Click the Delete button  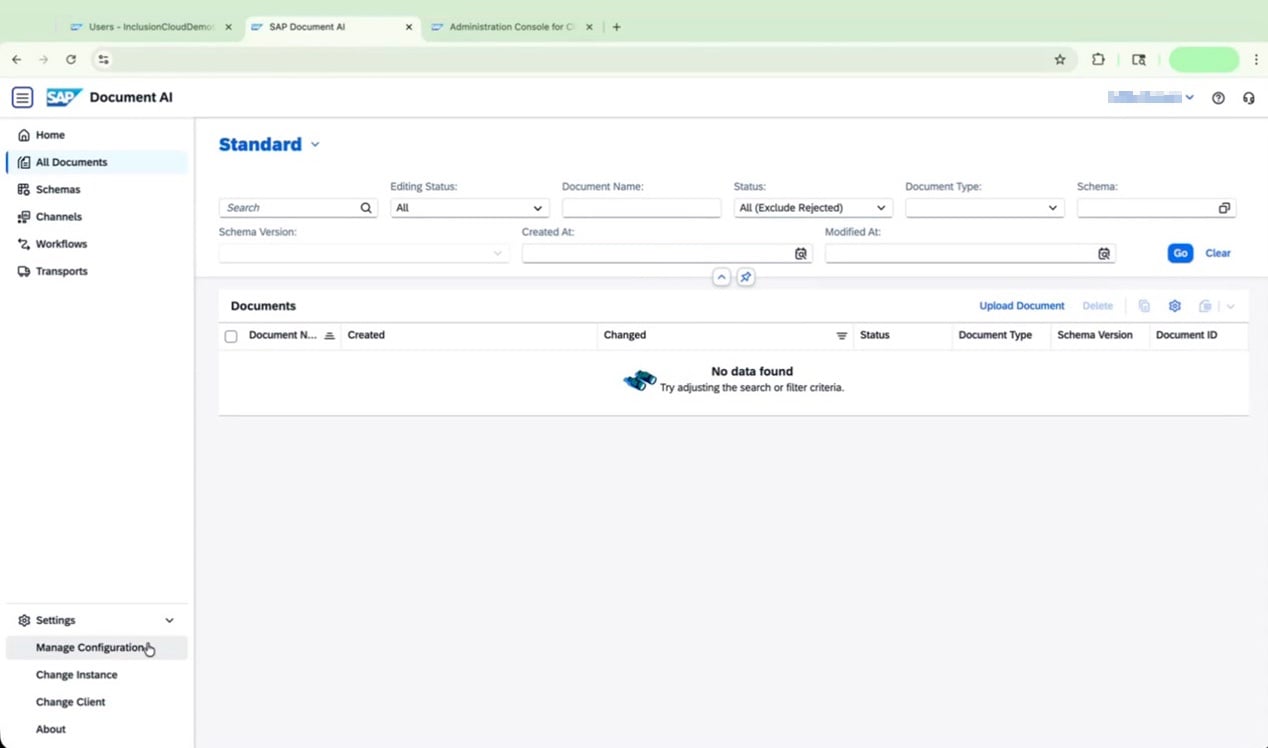[1098, 306]
